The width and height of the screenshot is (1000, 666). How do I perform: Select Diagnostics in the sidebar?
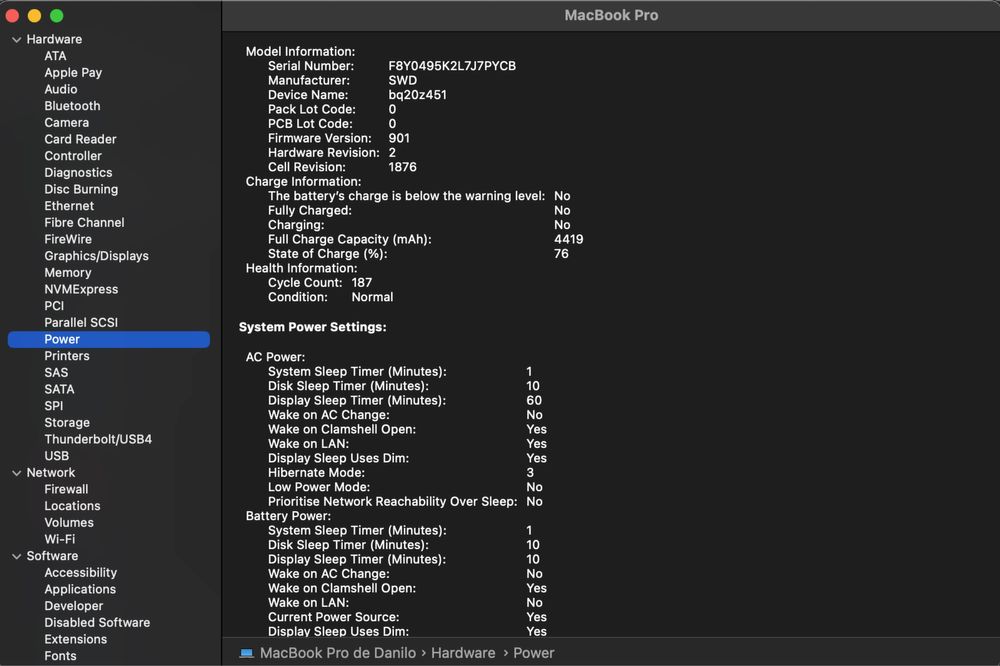78,172
